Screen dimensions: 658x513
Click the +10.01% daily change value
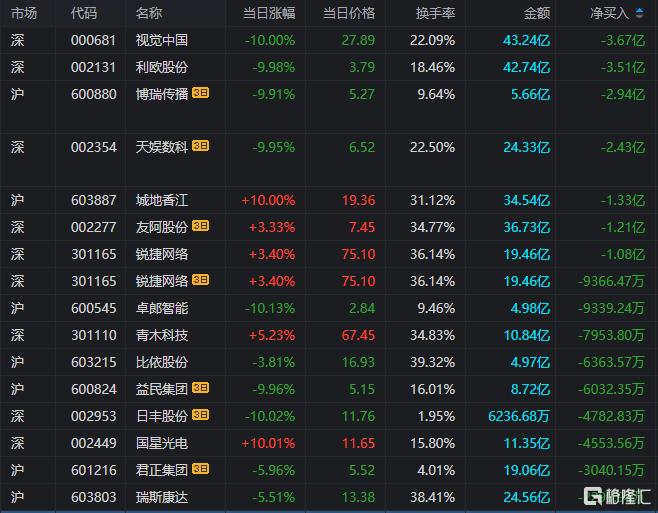[x=268, y=443]
